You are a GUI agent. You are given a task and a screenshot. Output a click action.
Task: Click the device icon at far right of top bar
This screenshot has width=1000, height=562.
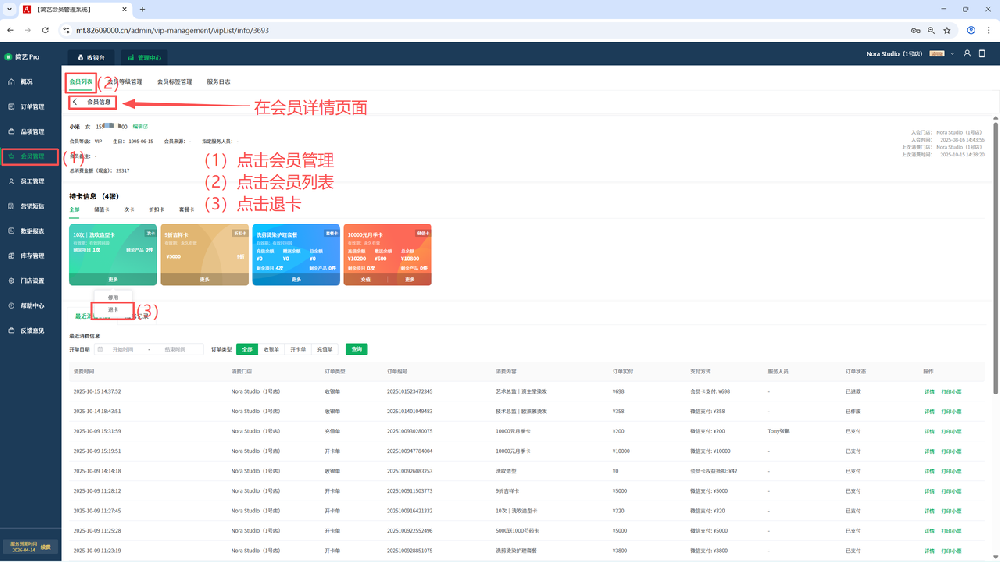pos(982,54)
